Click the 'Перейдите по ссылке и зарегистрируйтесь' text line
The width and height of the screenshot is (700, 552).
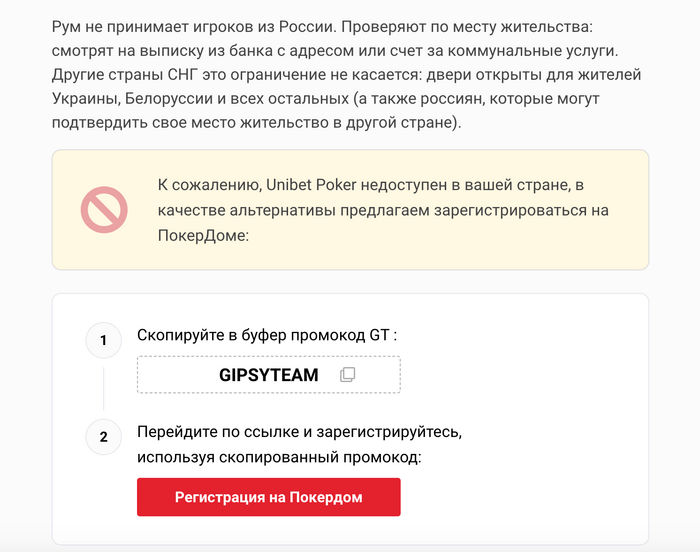(300, 432)
